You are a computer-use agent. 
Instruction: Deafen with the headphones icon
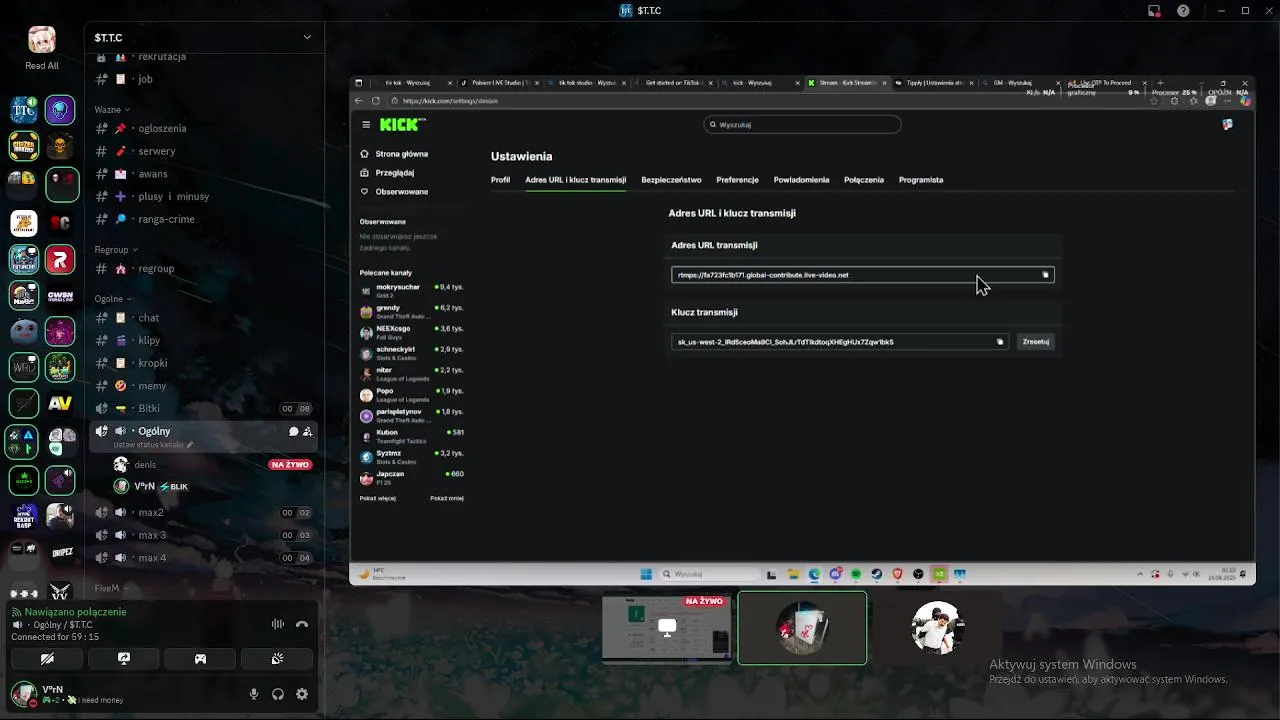(x=278, y=694)
